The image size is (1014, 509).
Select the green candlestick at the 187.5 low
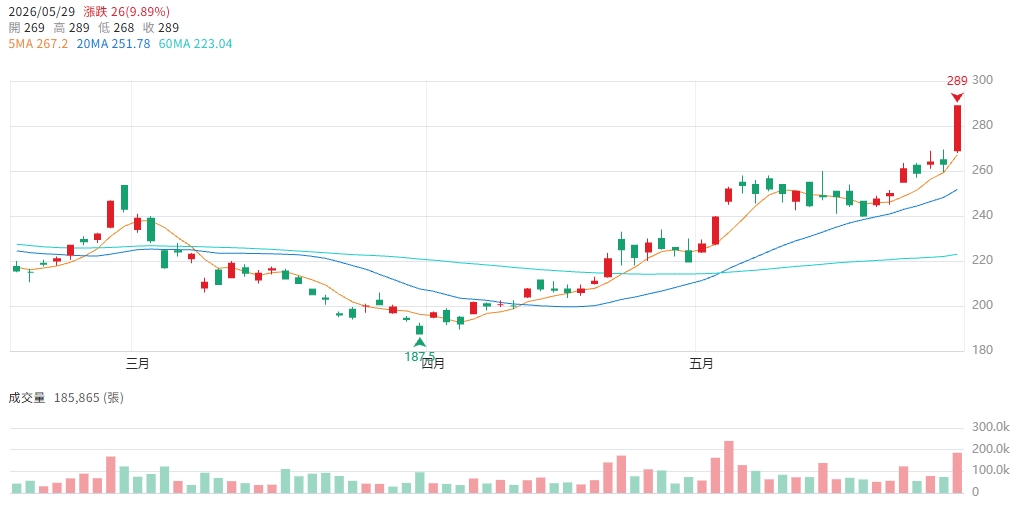click(x=419, y=329)
